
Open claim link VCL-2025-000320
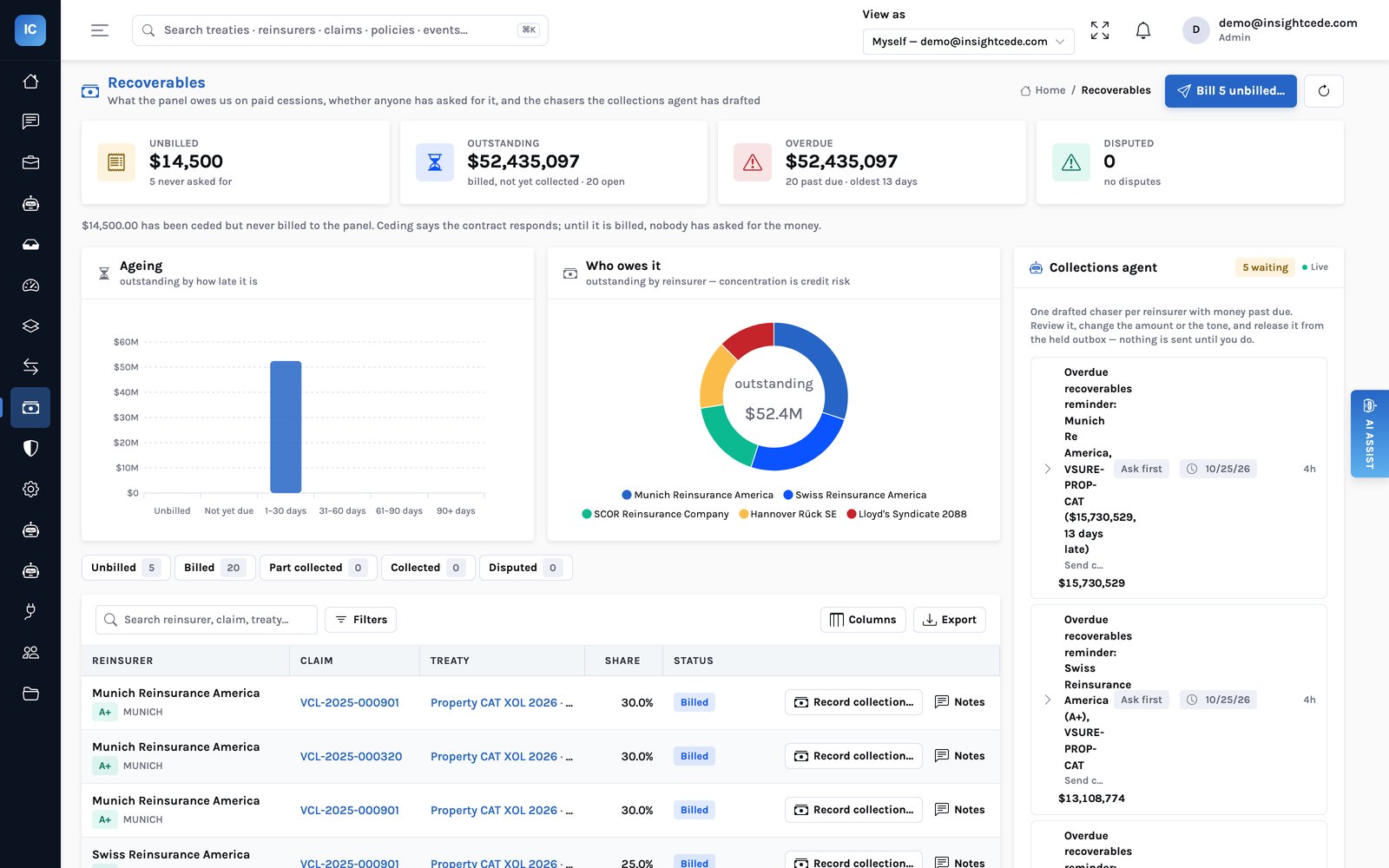pyautogui.click(x=351, y=756)
